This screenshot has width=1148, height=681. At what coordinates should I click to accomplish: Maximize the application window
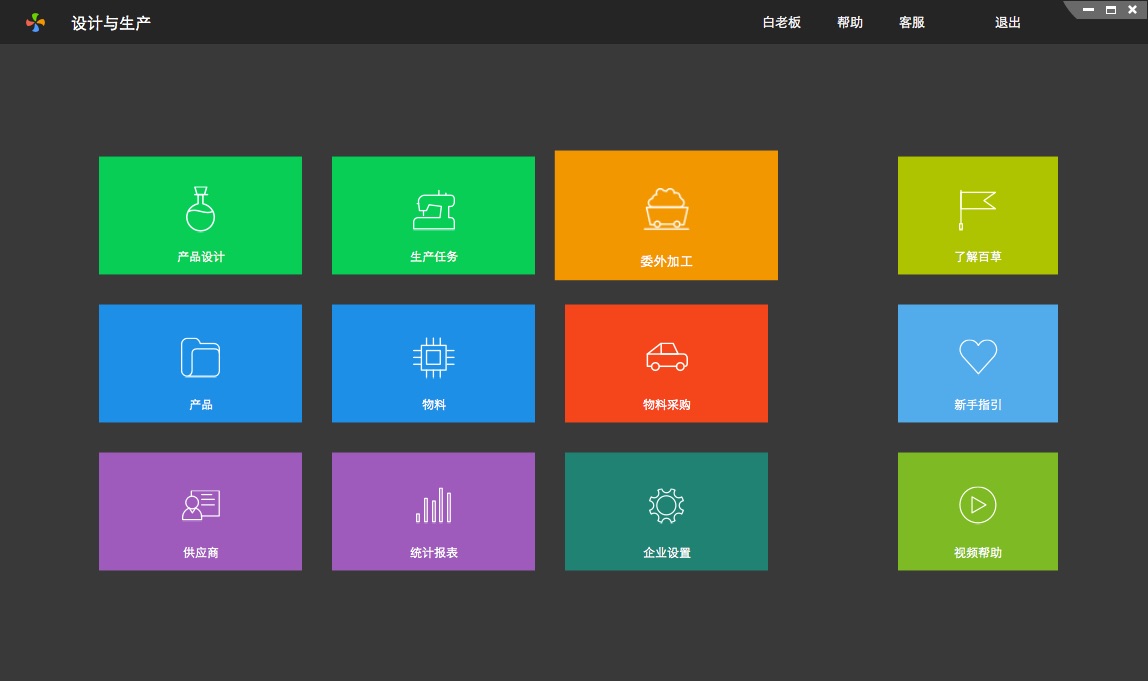coord(1110,10)
